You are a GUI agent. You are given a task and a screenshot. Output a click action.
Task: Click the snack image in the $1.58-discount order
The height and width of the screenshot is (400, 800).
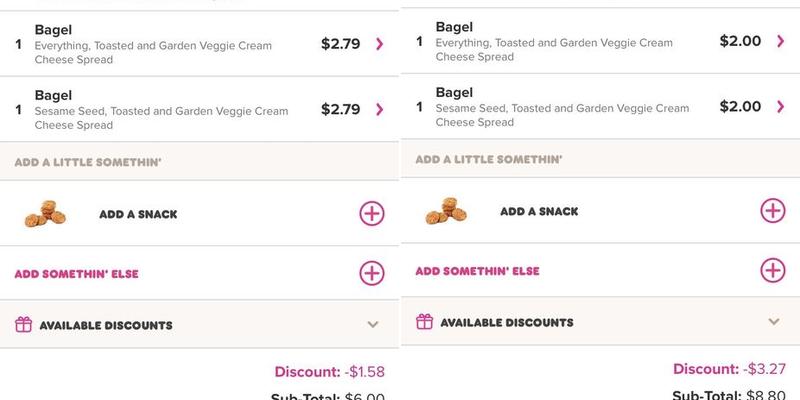click(x=47, y=213)
